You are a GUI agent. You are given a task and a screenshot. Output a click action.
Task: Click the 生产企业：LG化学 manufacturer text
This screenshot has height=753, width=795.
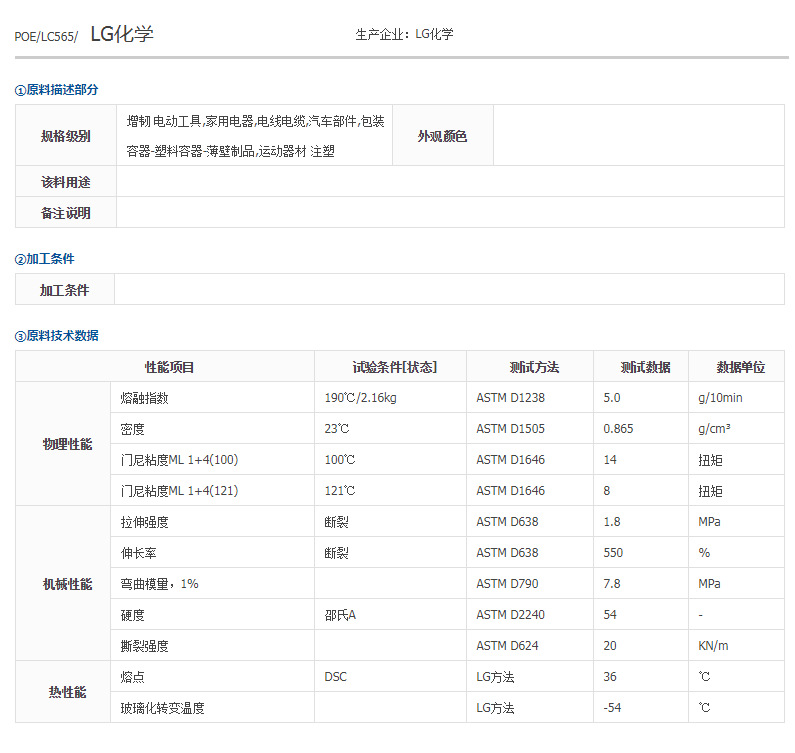point(404,34)
